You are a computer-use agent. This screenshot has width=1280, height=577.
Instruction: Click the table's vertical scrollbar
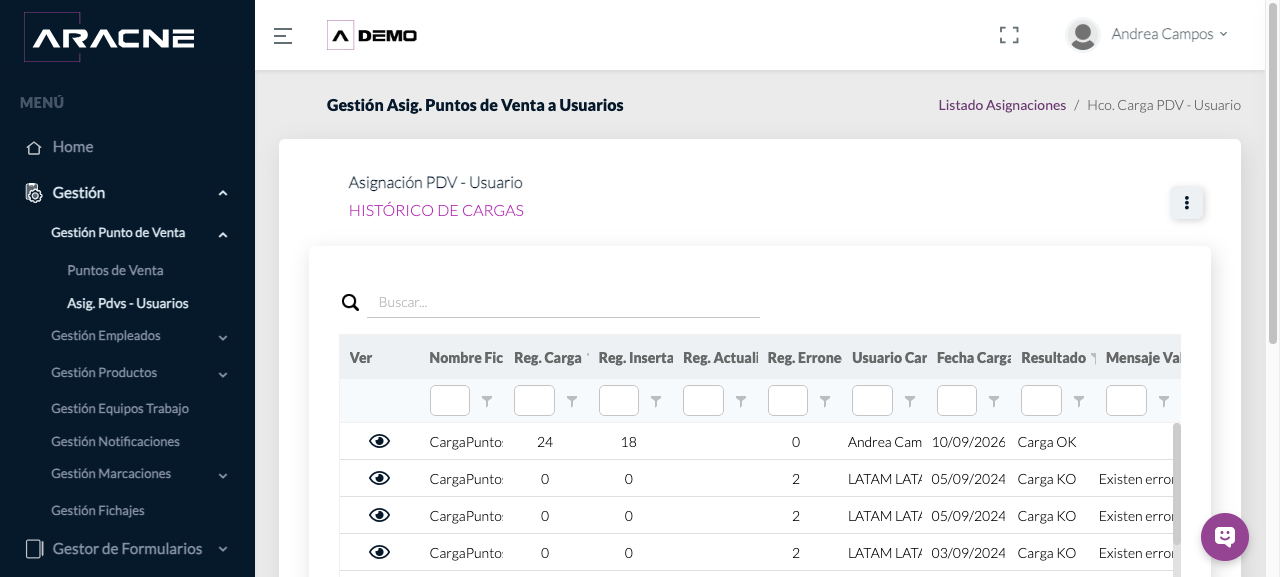[1176, 484]
